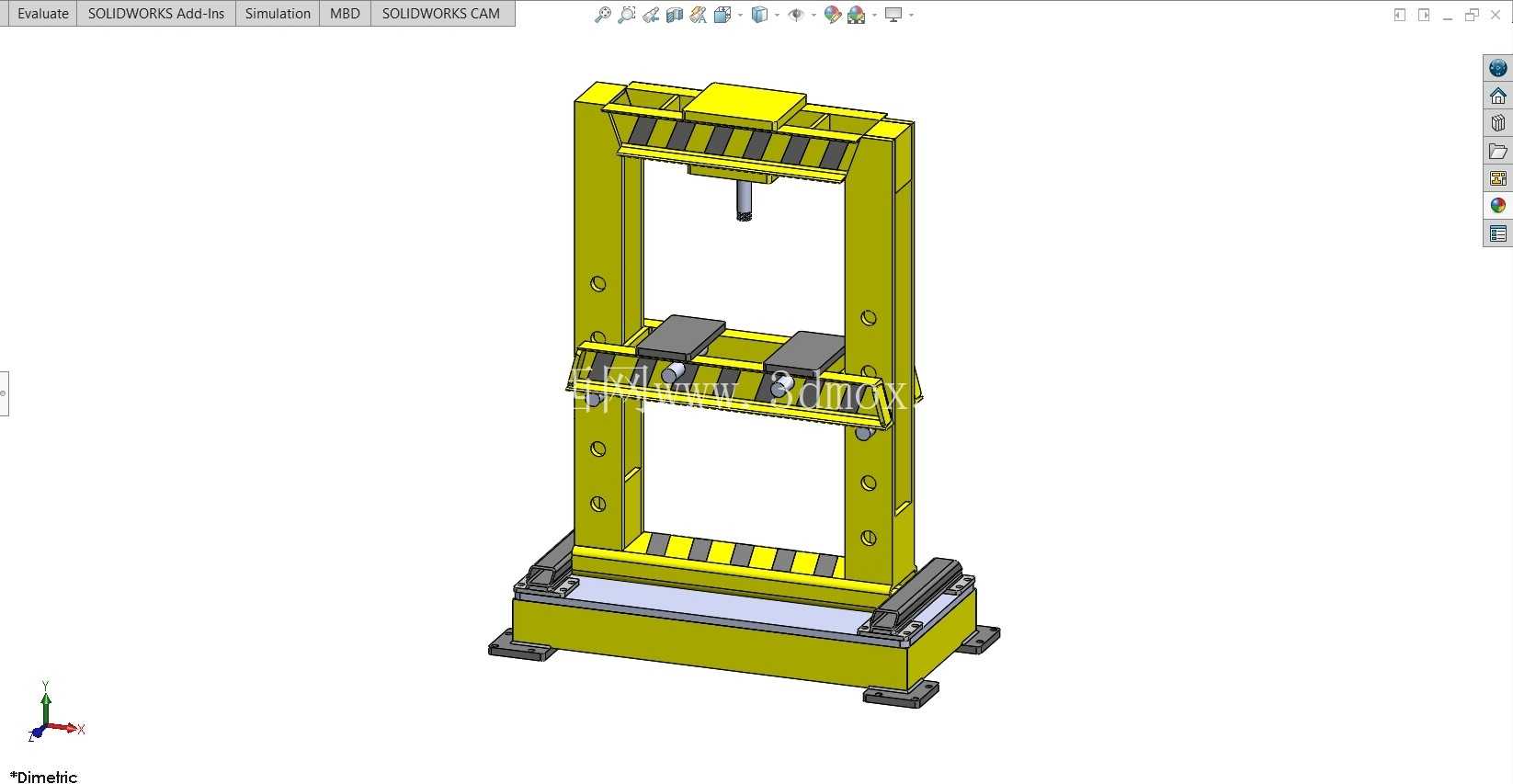Click the *Dimetric view label
Viewport: 1513px width, 784px height.
[44, 777]
